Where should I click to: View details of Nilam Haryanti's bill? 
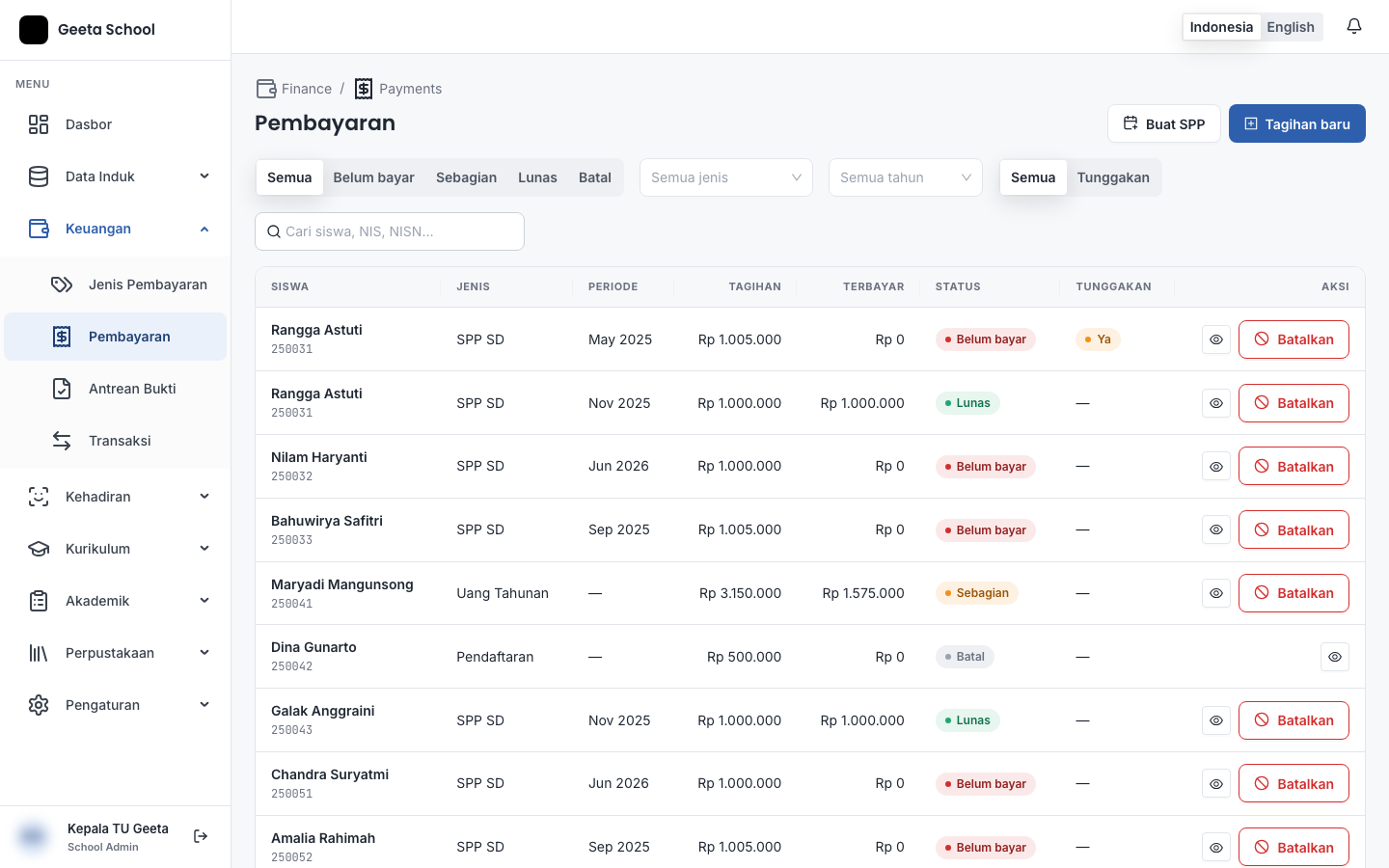tap(1216, 467)
